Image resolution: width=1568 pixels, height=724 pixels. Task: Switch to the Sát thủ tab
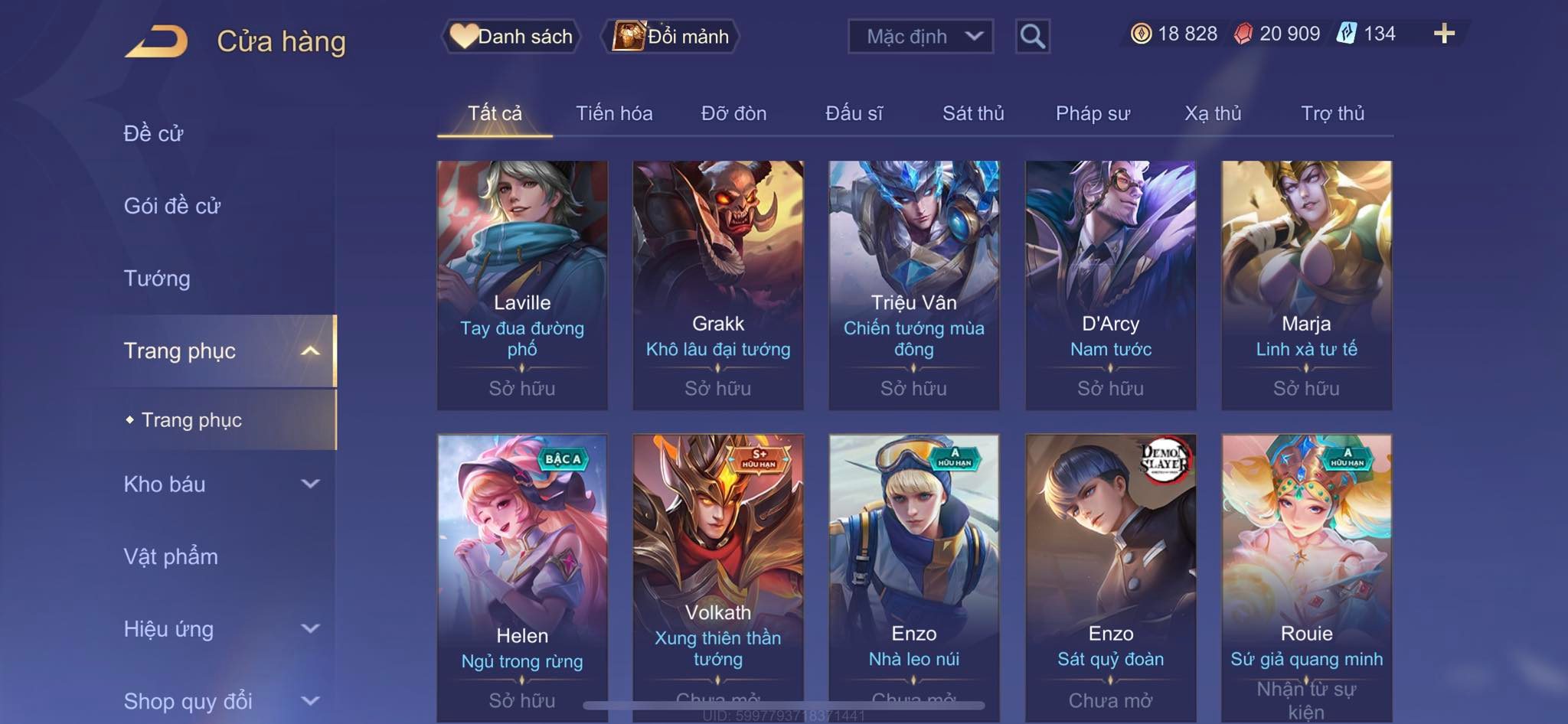[x=973, y=113]
